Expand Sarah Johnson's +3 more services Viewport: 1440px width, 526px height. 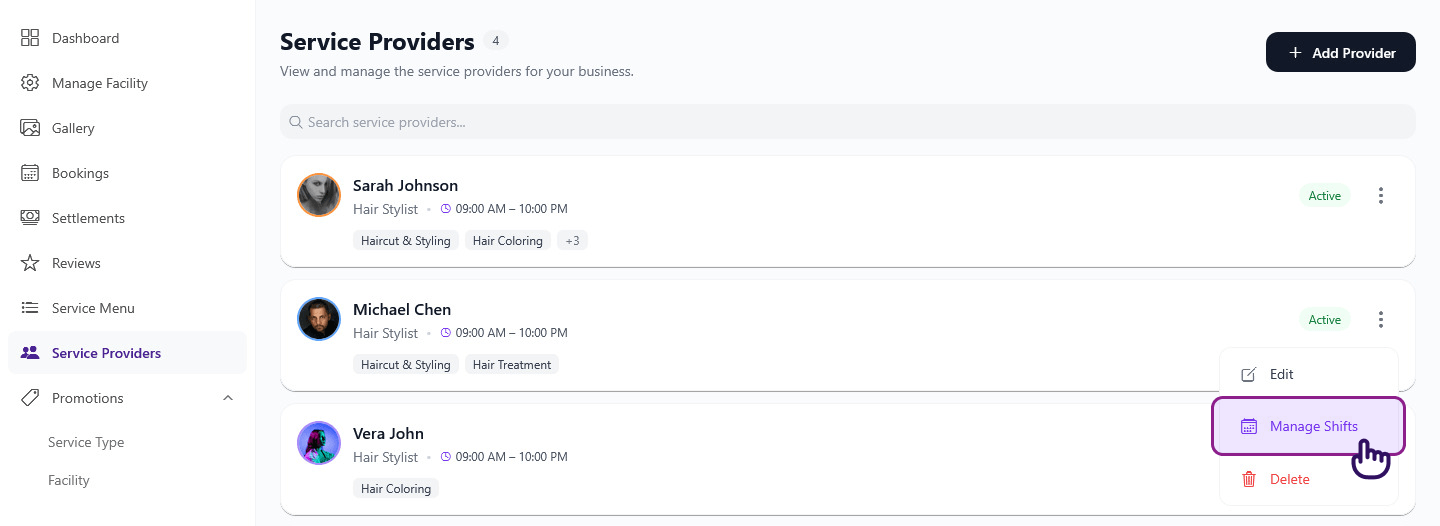click(x=572, y=241)
